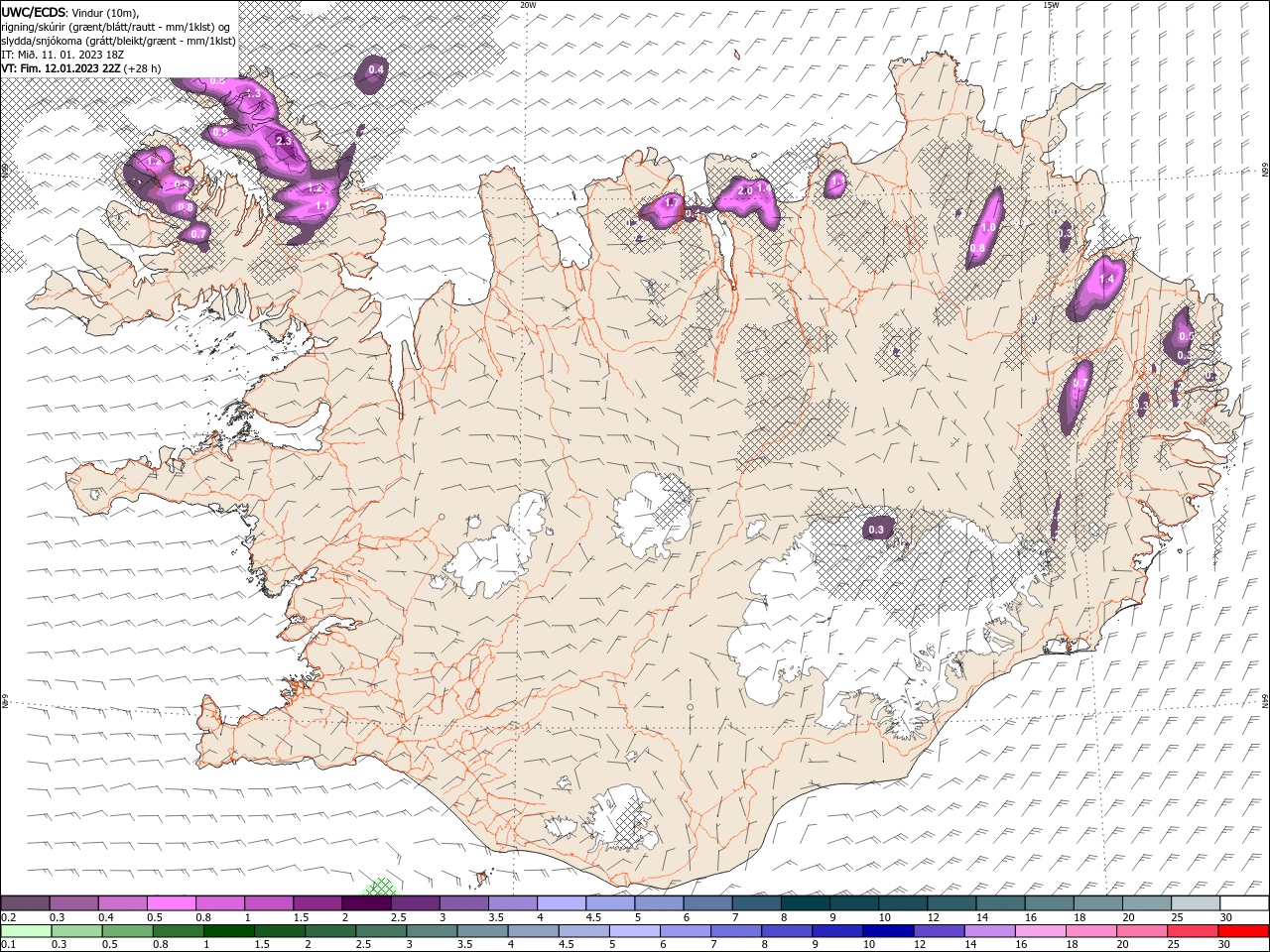Image resolution: width=1270 pixels, height=952 pixels.
Task: Select the lilac 14–16 bottom legend swatch
Action: (988, 931)
